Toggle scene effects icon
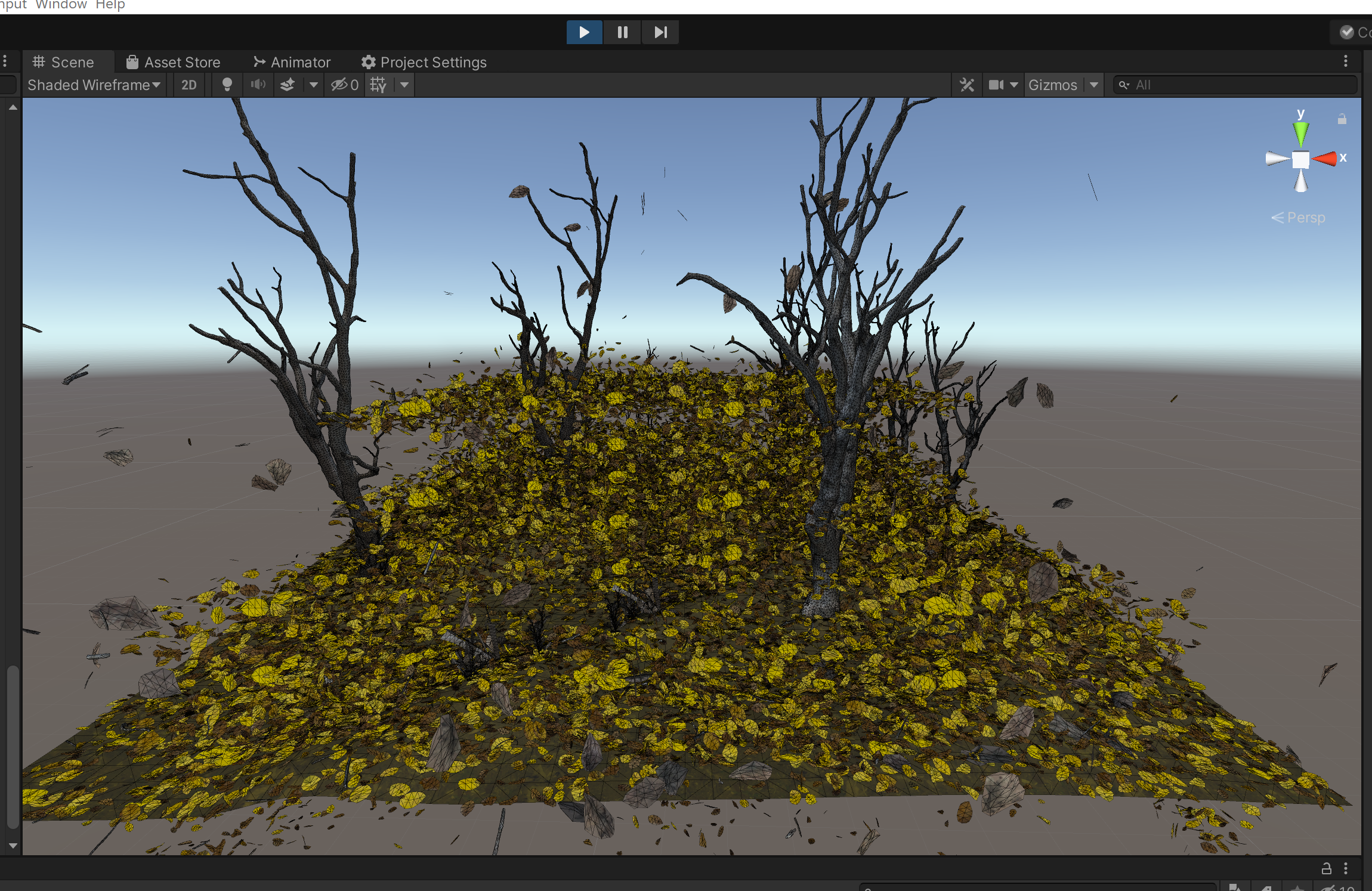This screenshot has width=1372, height=891. (x=288, y=85)
